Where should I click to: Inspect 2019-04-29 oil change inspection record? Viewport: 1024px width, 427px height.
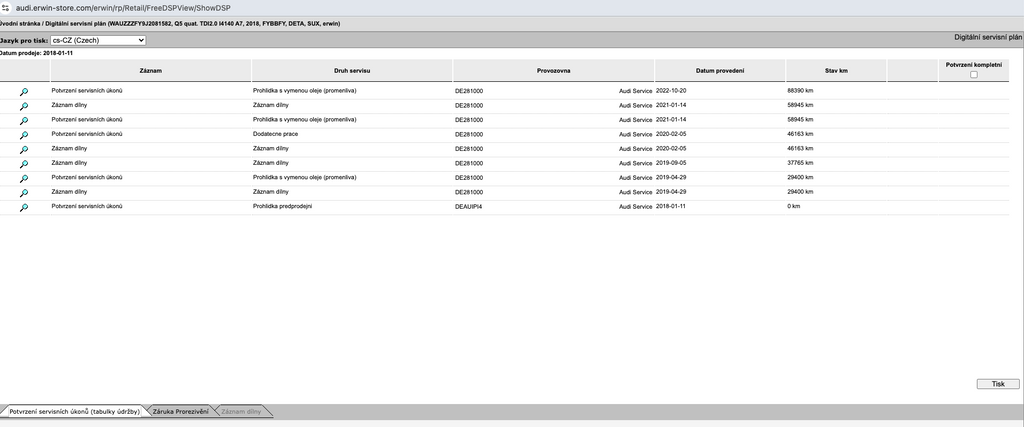point(23,178)
